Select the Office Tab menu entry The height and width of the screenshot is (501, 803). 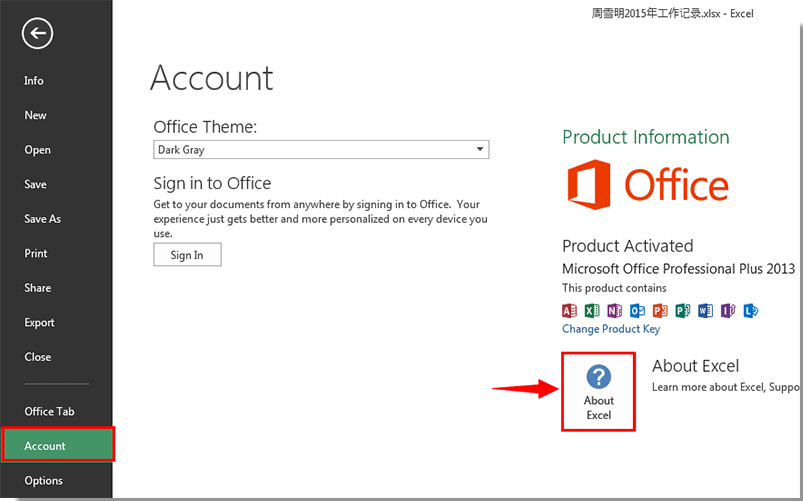50,412
